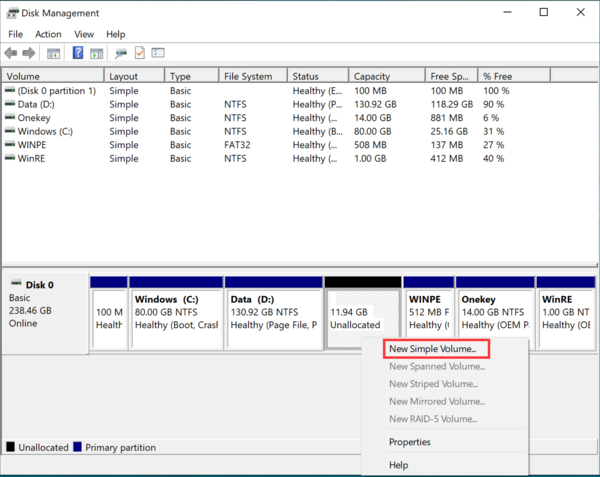Click the Forward arrow in toolbar
Screen dimensions: 600x477
27,53
